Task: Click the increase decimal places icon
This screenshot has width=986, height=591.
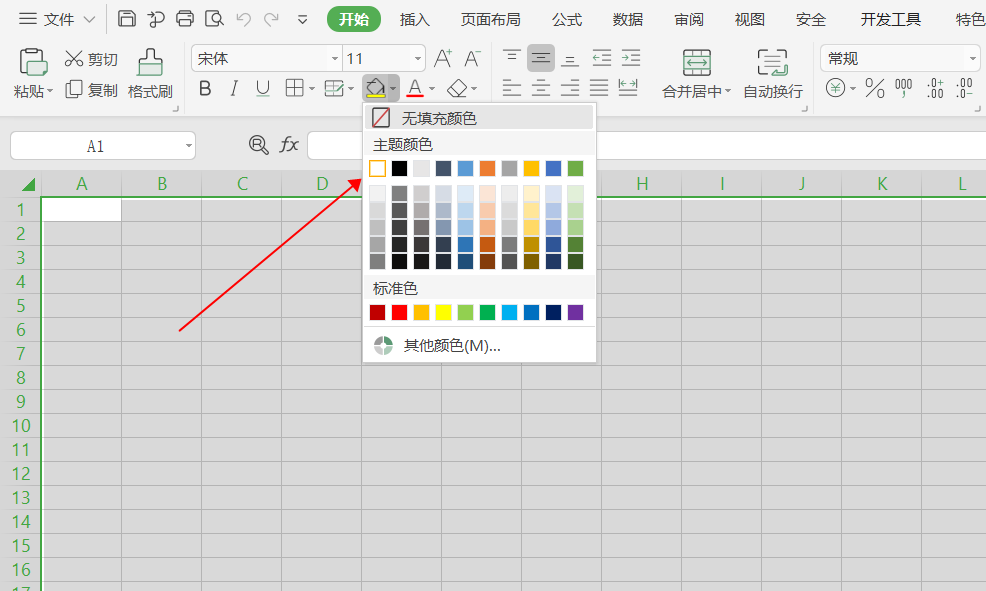Action: [x=935, y=88]
